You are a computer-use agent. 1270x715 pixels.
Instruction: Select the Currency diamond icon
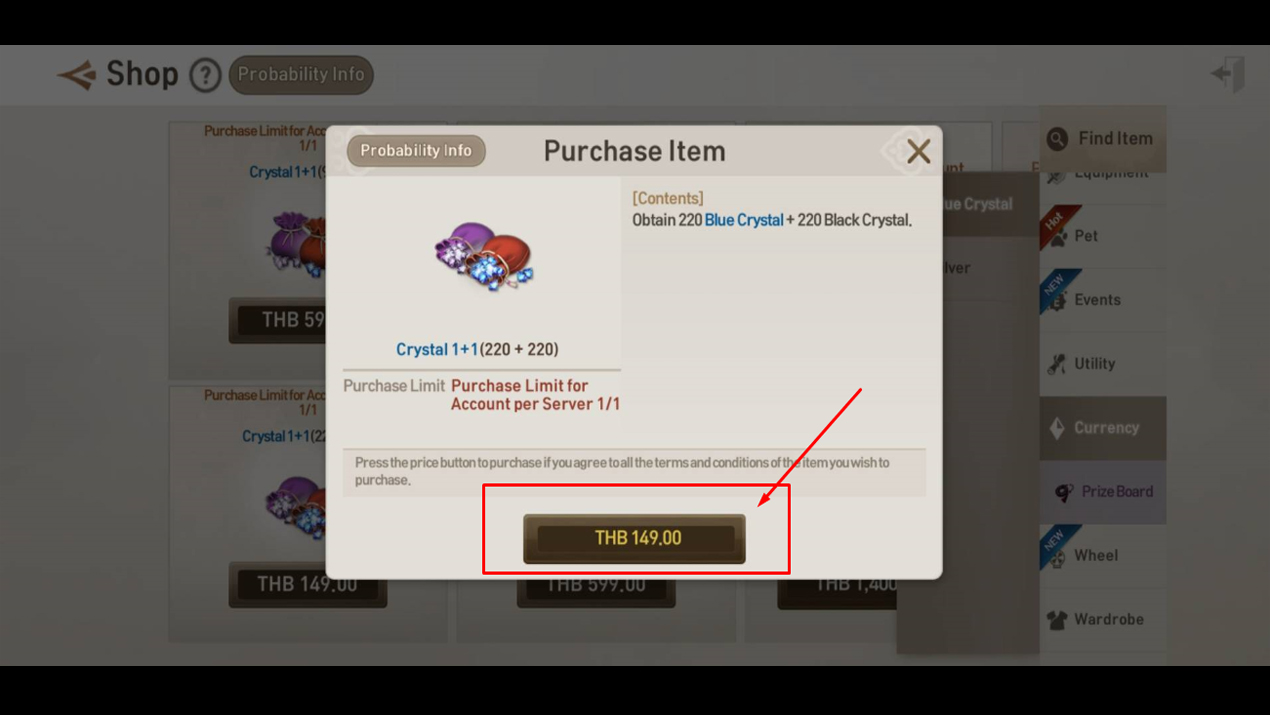[x=1057, y=428]
